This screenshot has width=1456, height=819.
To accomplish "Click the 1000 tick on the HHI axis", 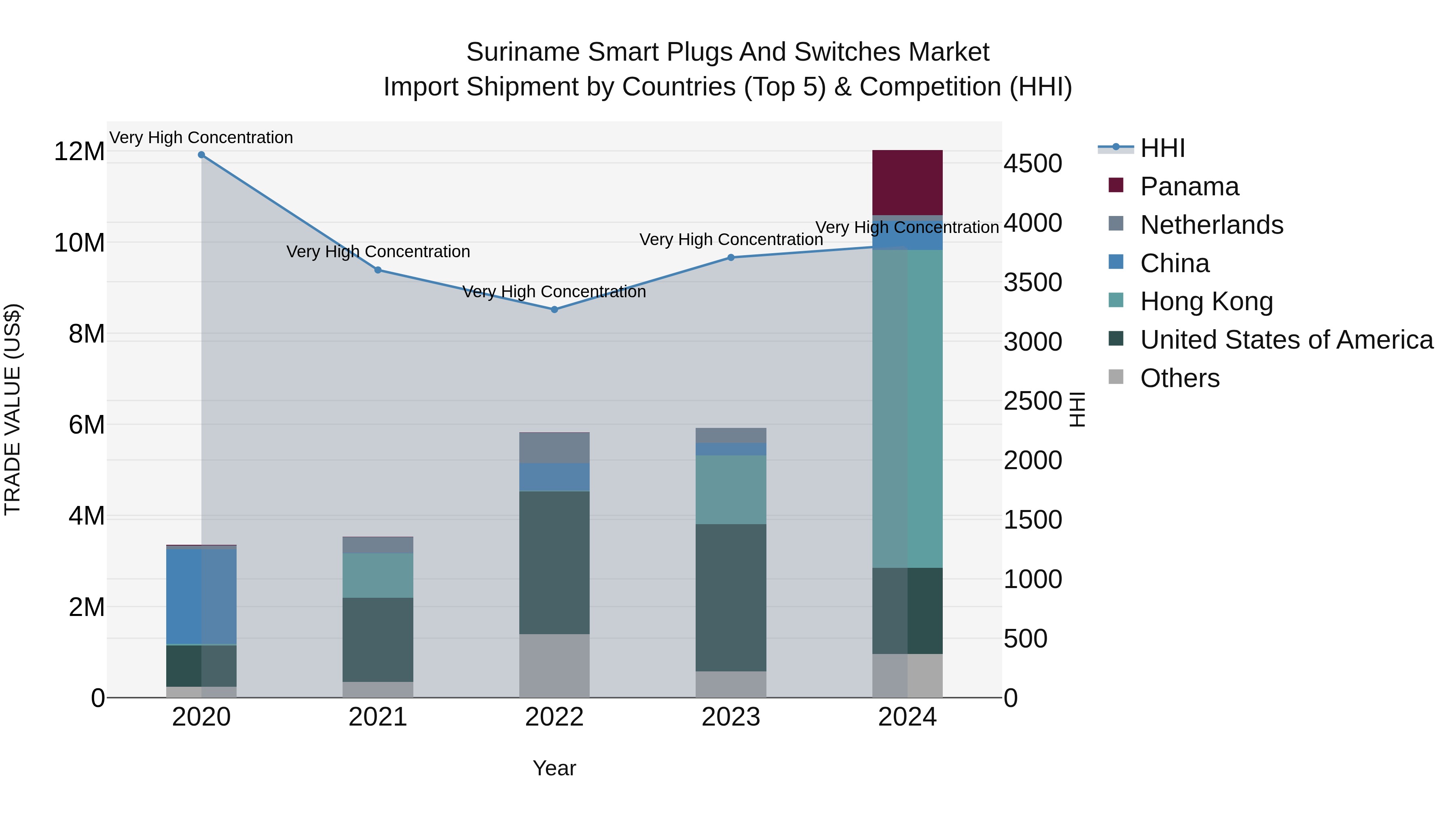I will coord(1033,579).
